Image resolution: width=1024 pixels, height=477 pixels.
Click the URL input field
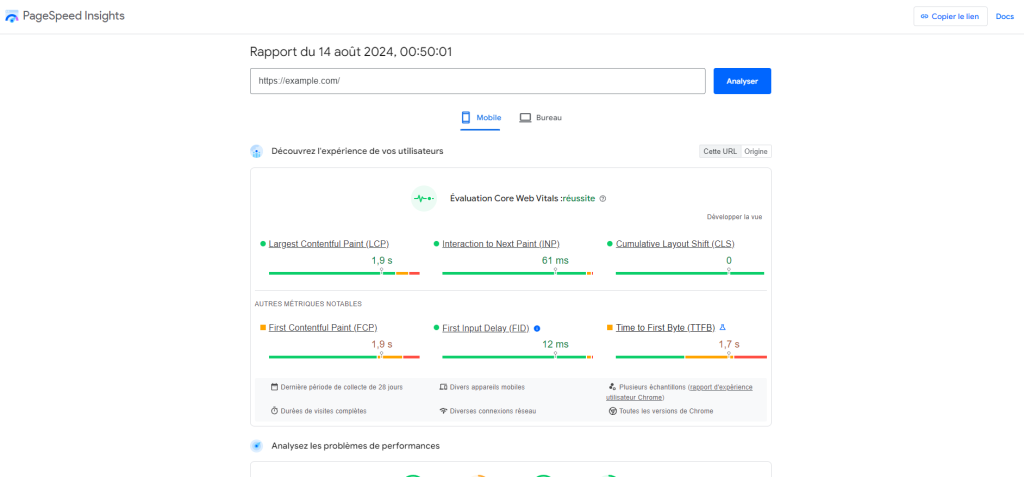tap(478, 81)
